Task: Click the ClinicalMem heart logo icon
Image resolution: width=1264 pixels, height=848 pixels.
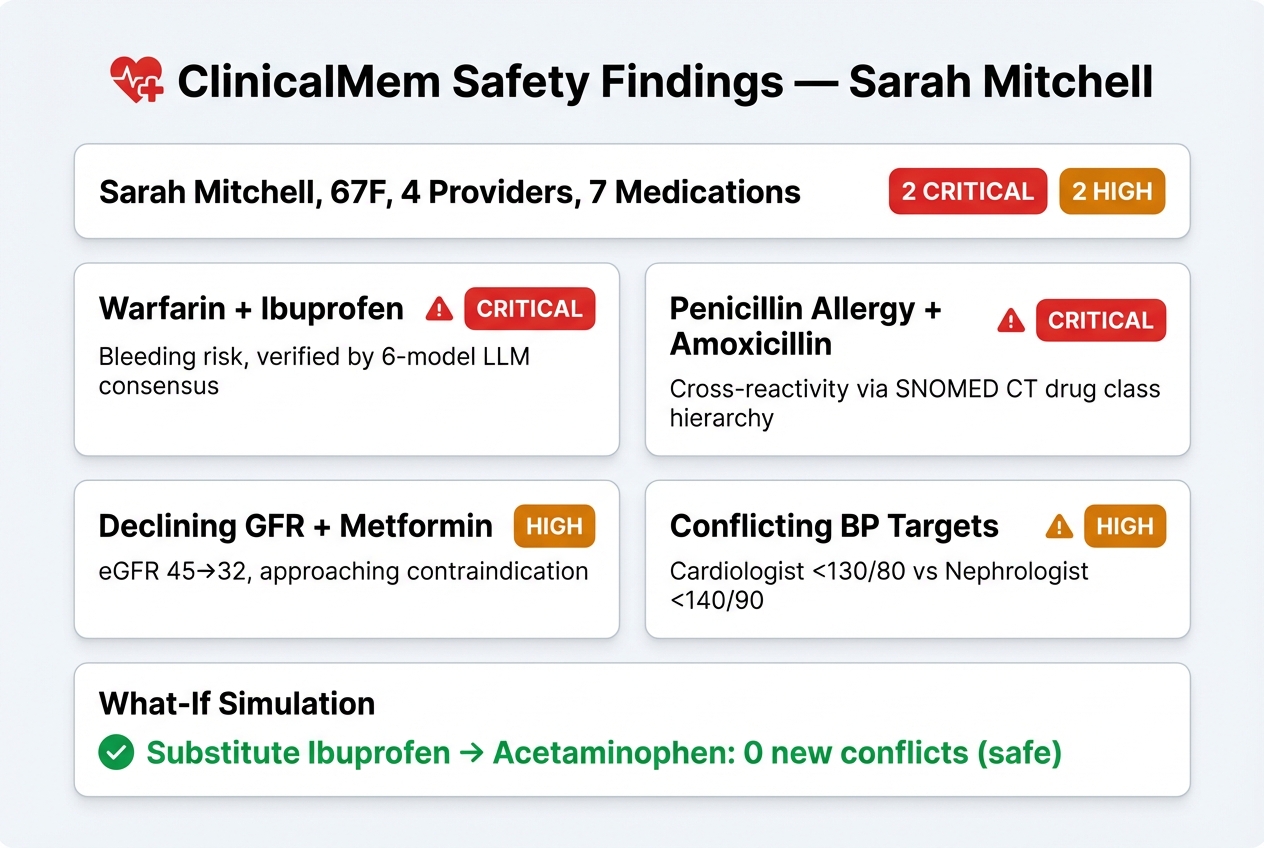Action: (x=137, y=82)
